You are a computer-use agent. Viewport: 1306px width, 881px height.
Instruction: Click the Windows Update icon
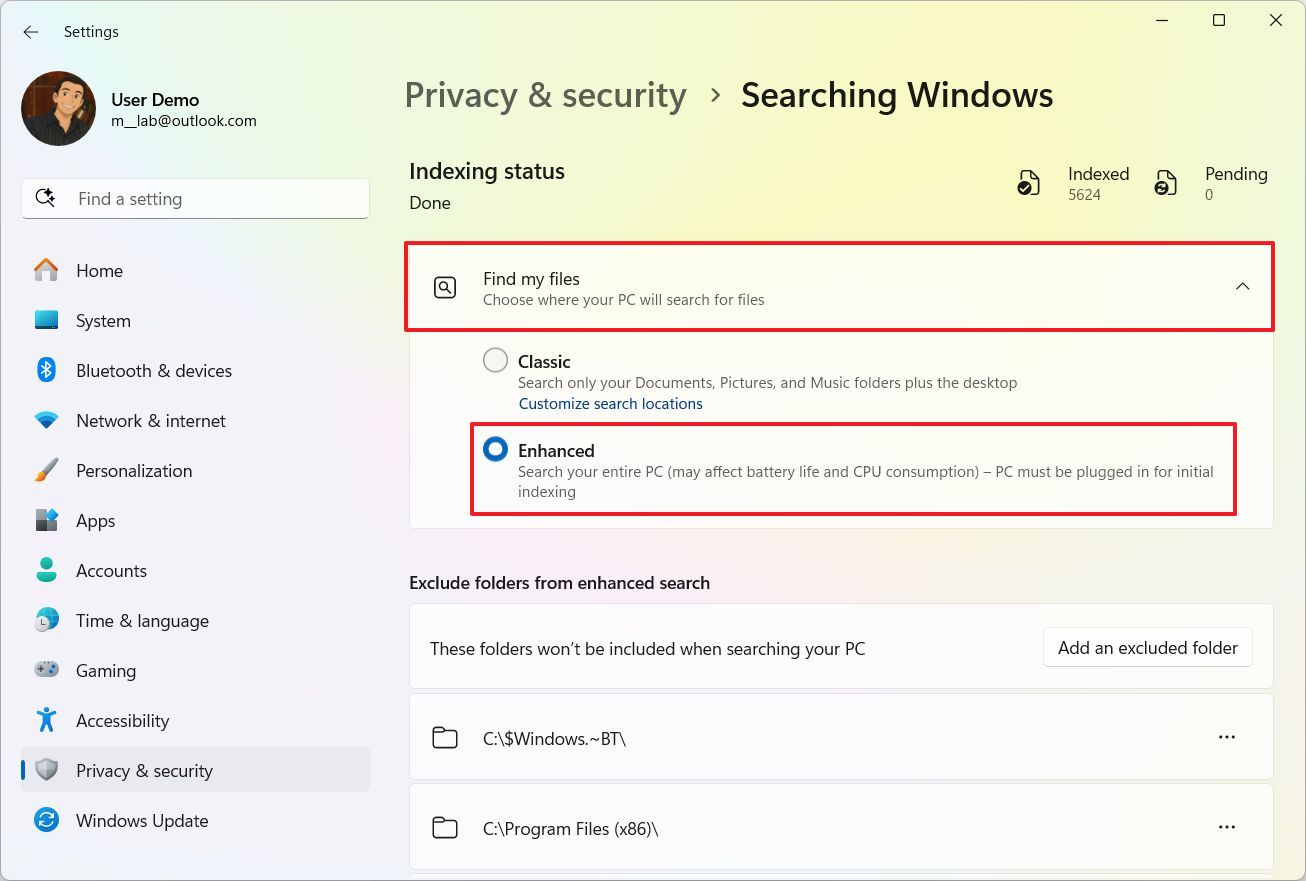[46, 820]
